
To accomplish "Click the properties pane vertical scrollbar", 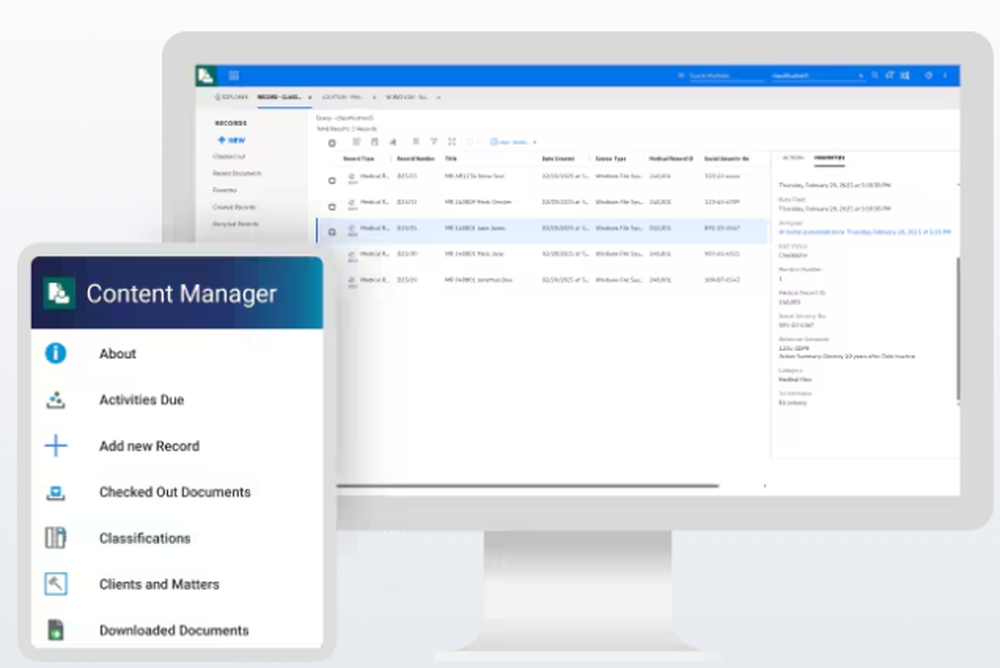I will click(x=958, y=329).
